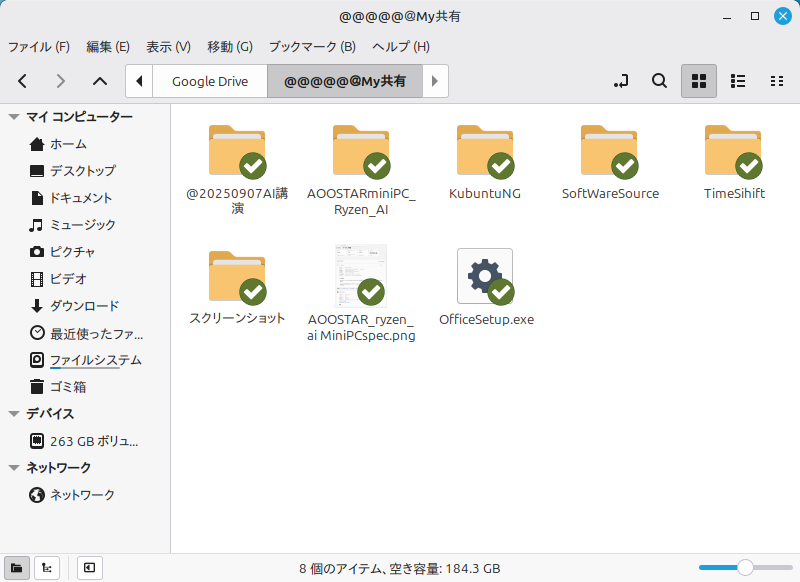Open the ブックマーク (B) menu
This screenshot has width=800, height=582.
(x=312, y=46)
